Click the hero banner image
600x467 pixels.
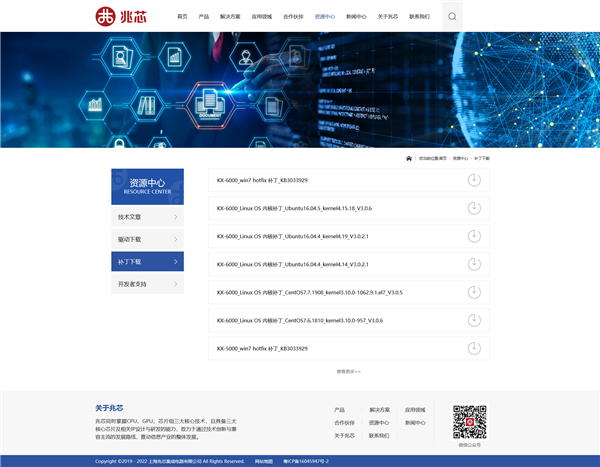pyautogui.click(x=300, y=90)
